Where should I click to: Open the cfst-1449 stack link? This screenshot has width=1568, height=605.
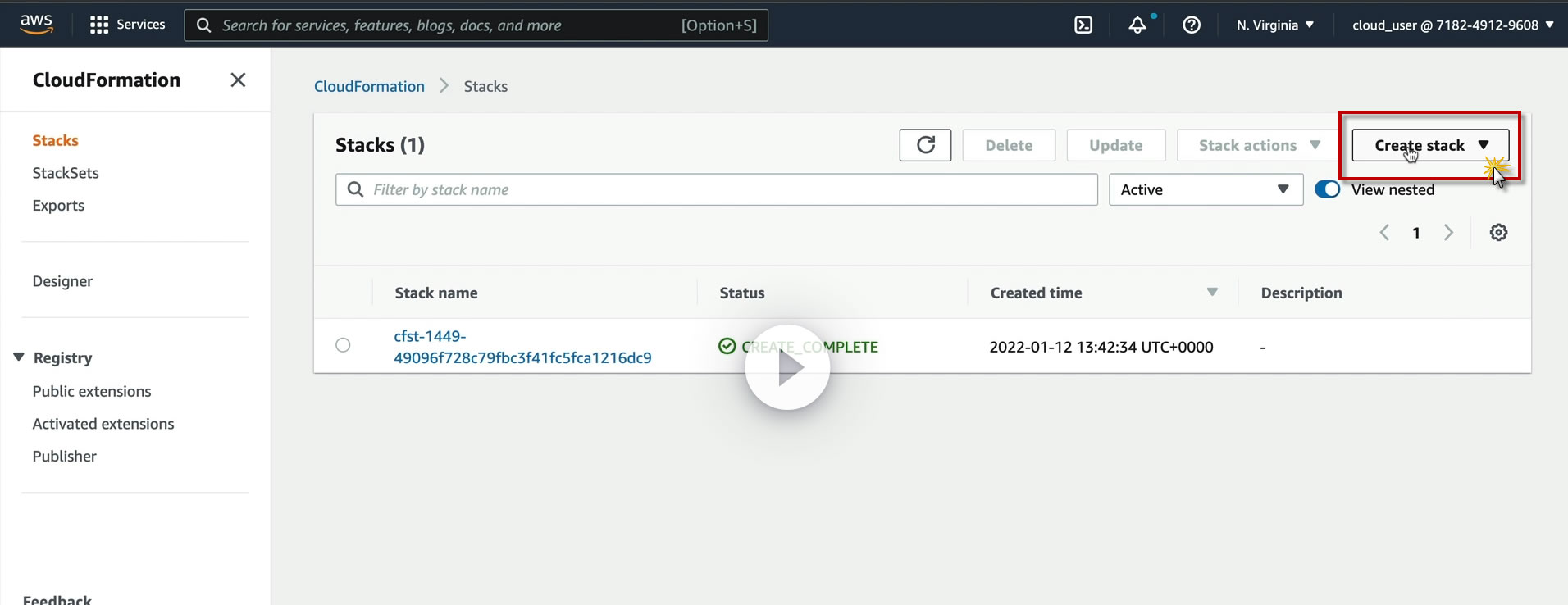tap(522, 347)
